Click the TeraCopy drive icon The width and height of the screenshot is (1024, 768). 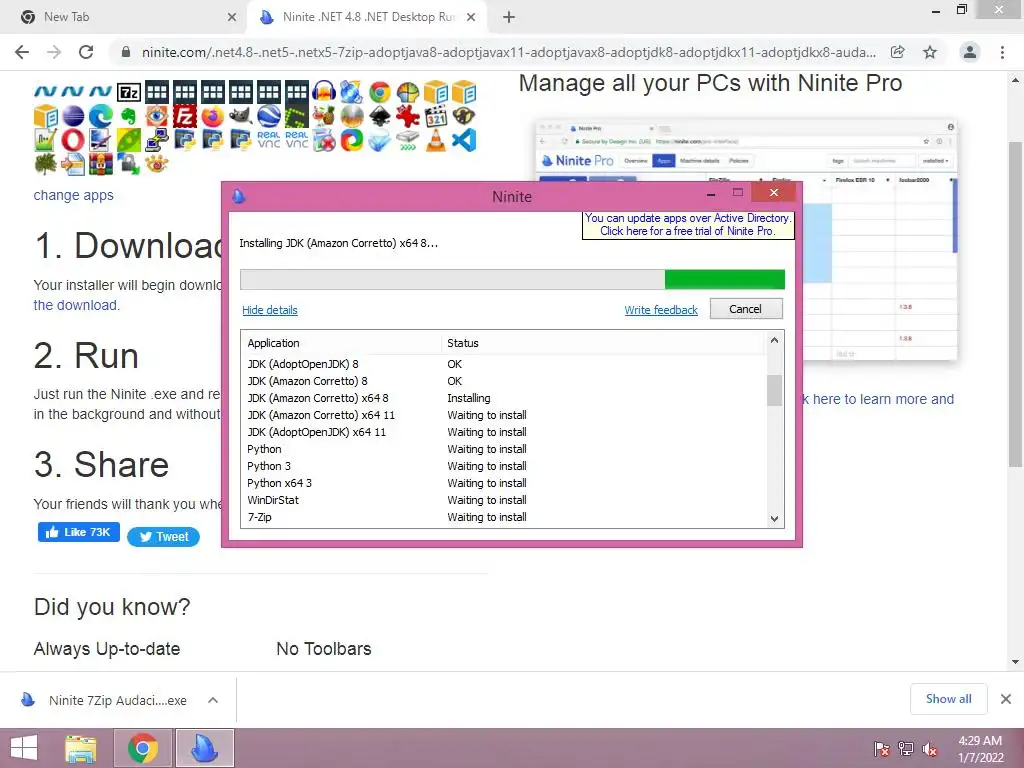408,140
